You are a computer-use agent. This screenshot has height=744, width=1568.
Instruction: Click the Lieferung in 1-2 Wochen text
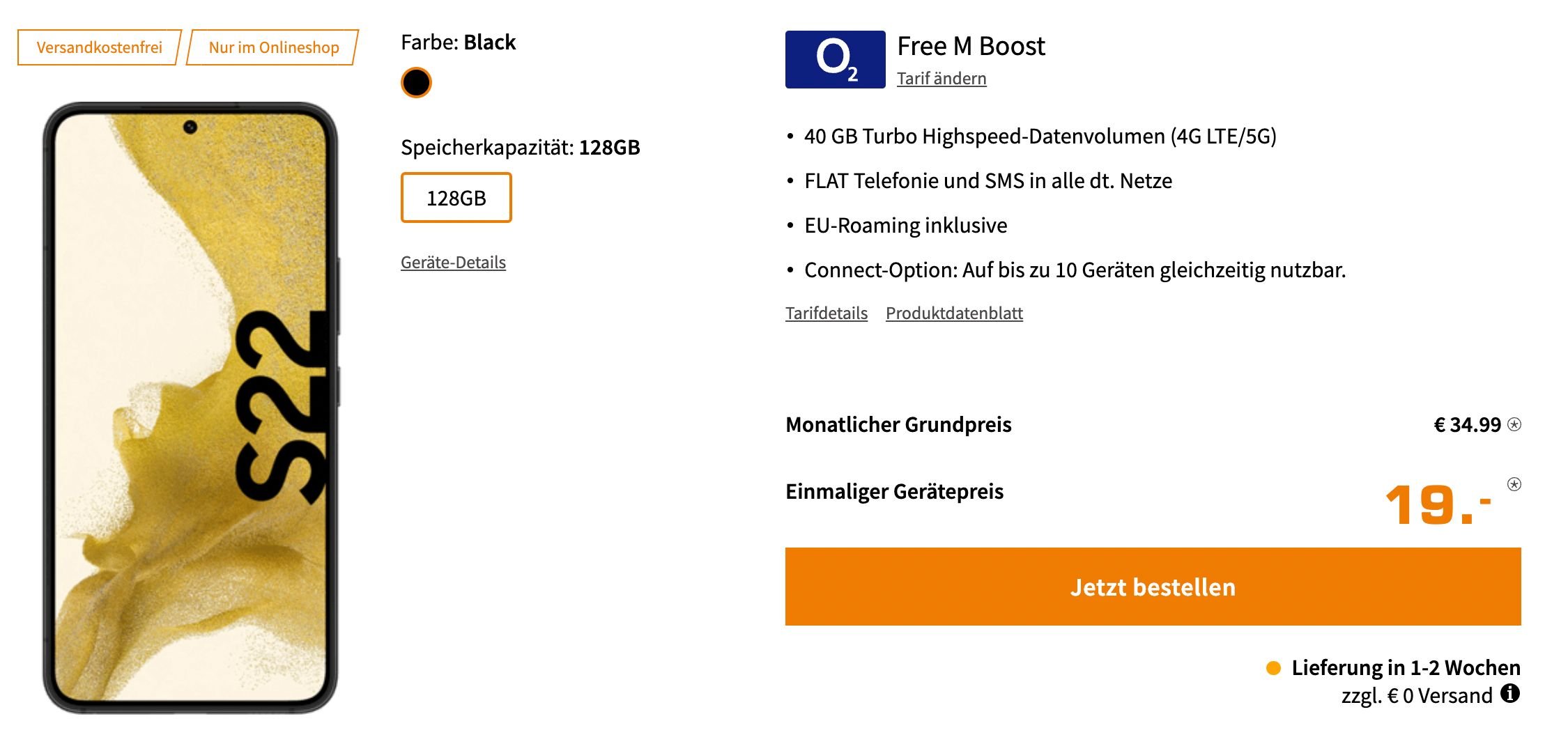[x=1406, y=667]
